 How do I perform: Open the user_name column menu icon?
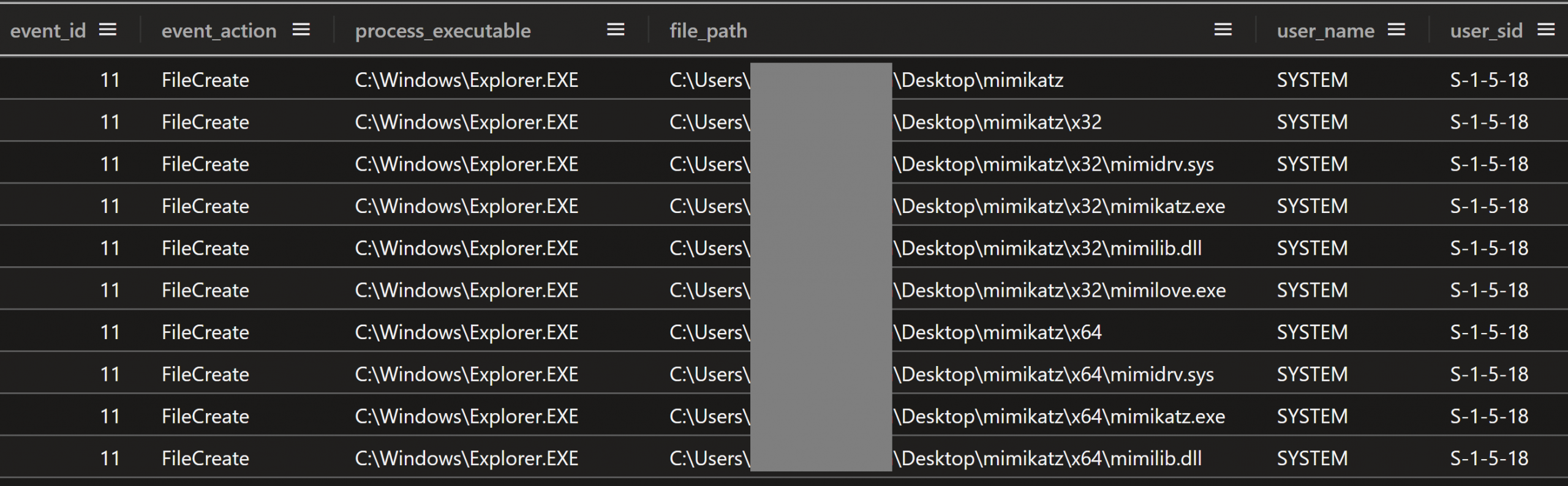point(1396,30)
